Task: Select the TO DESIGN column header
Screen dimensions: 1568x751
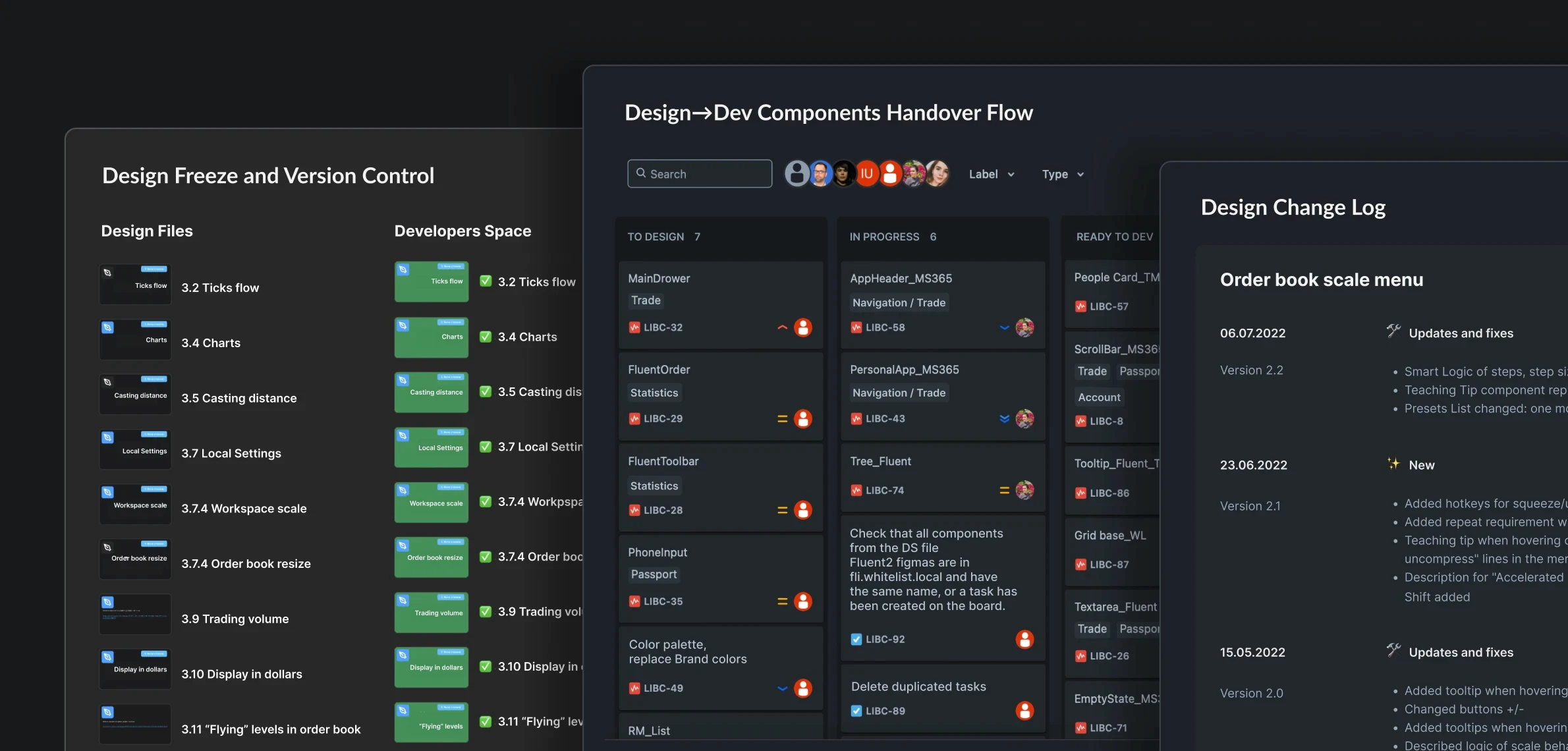Action: click(x=656, y=236)
